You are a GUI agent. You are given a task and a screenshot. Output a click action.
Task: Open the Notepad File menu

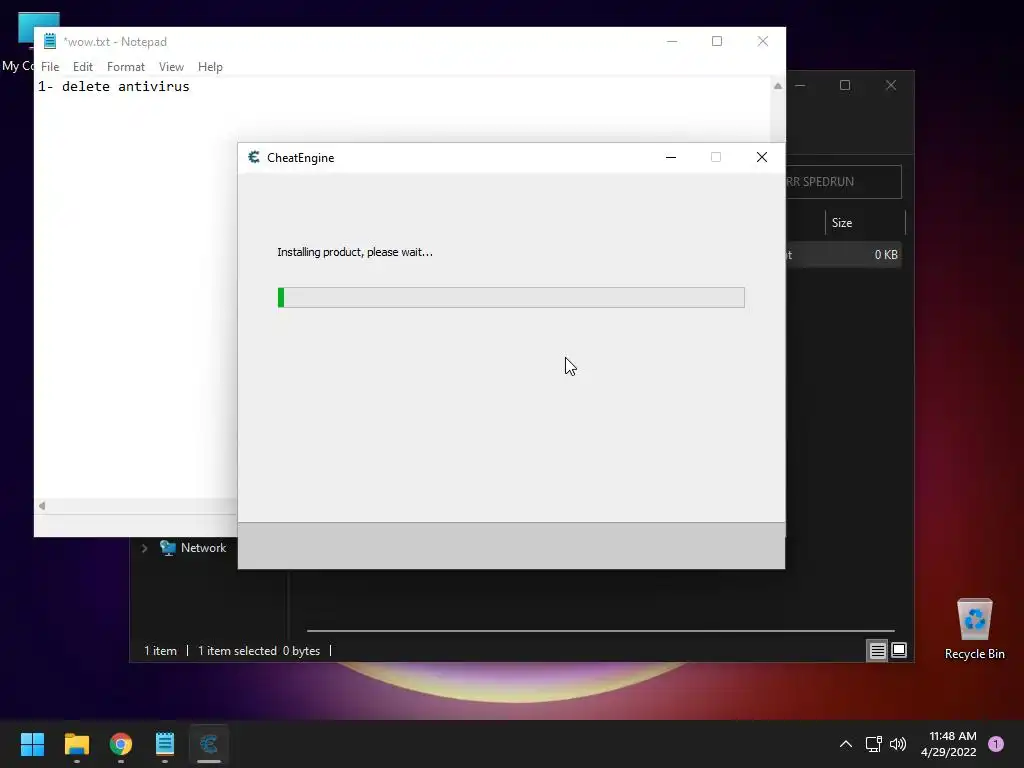click(50, 67)
